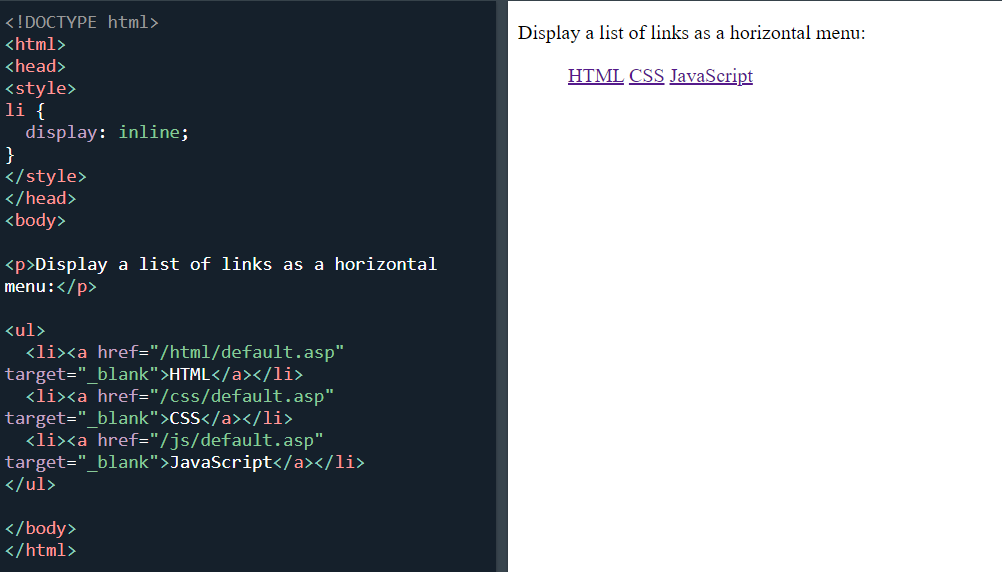Click the 'menu:</p>' code line
Viewport: 1002px width, 572px height.
[50, 286]
